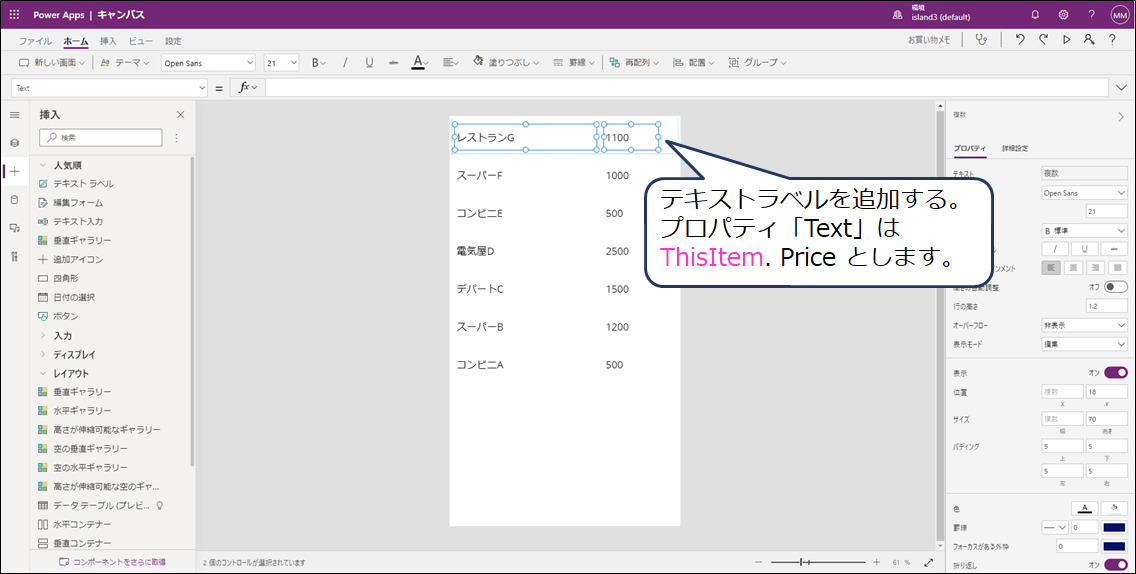The height and width of the screenshot is (574, 1136).
Task: Open more options next to search box
Action: point(176,138)
